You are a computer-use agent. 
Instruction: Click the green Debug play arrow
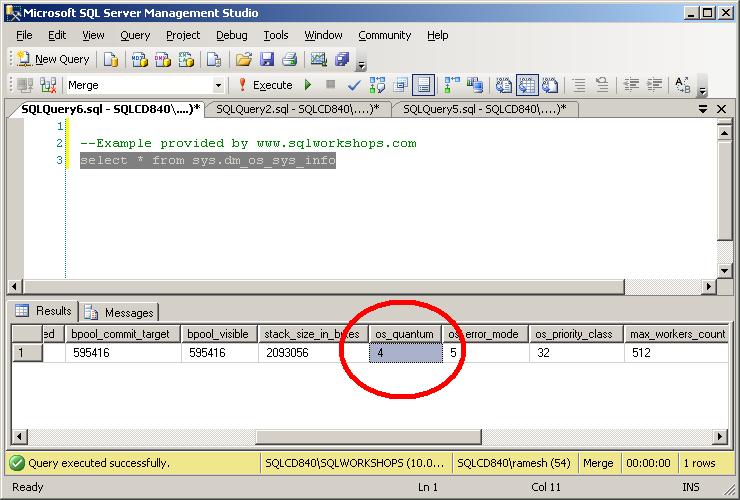pos(308,85)
